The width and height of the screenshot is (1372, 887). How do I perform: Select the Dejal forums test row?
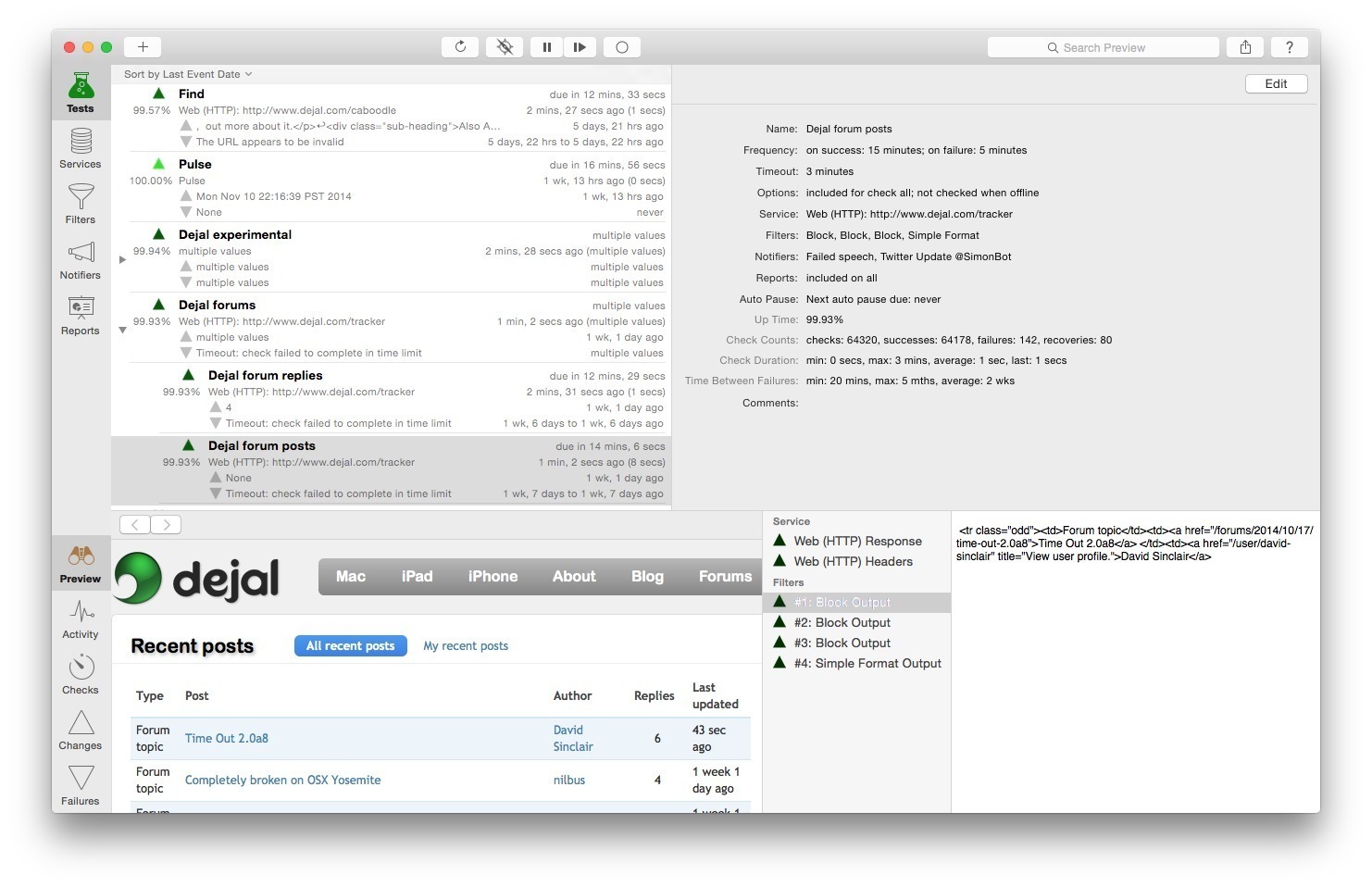(391, 329)
